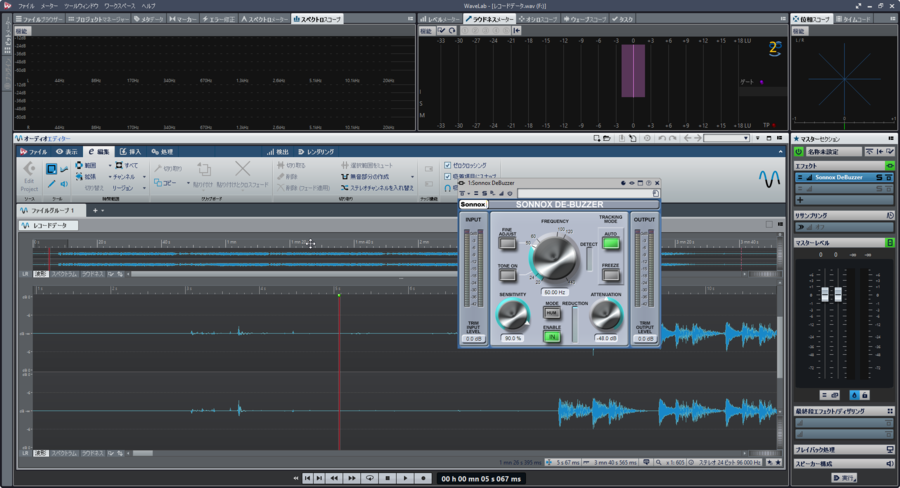Click the 実行 button

844,478
